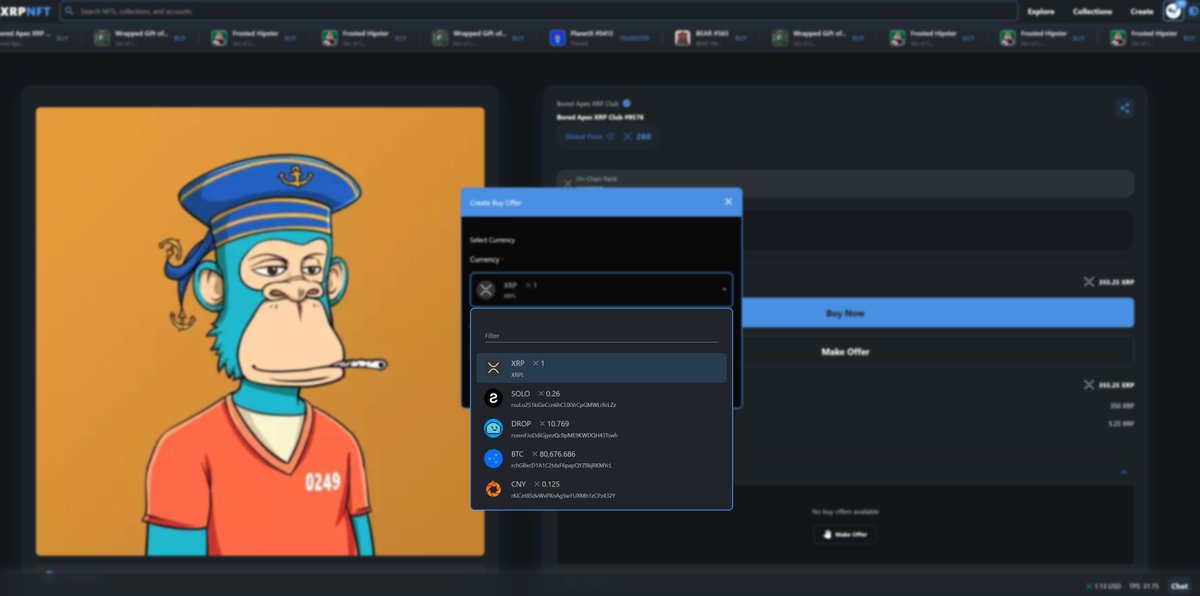The height and width of the screenshot is (596, 1200).
Task: Open the profile avatar menu
Action: click(x=1174, y=11)
